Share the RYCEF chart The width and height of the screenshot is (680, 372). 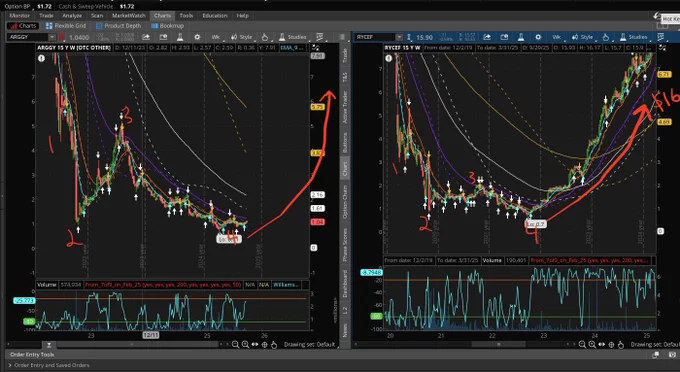487,37
